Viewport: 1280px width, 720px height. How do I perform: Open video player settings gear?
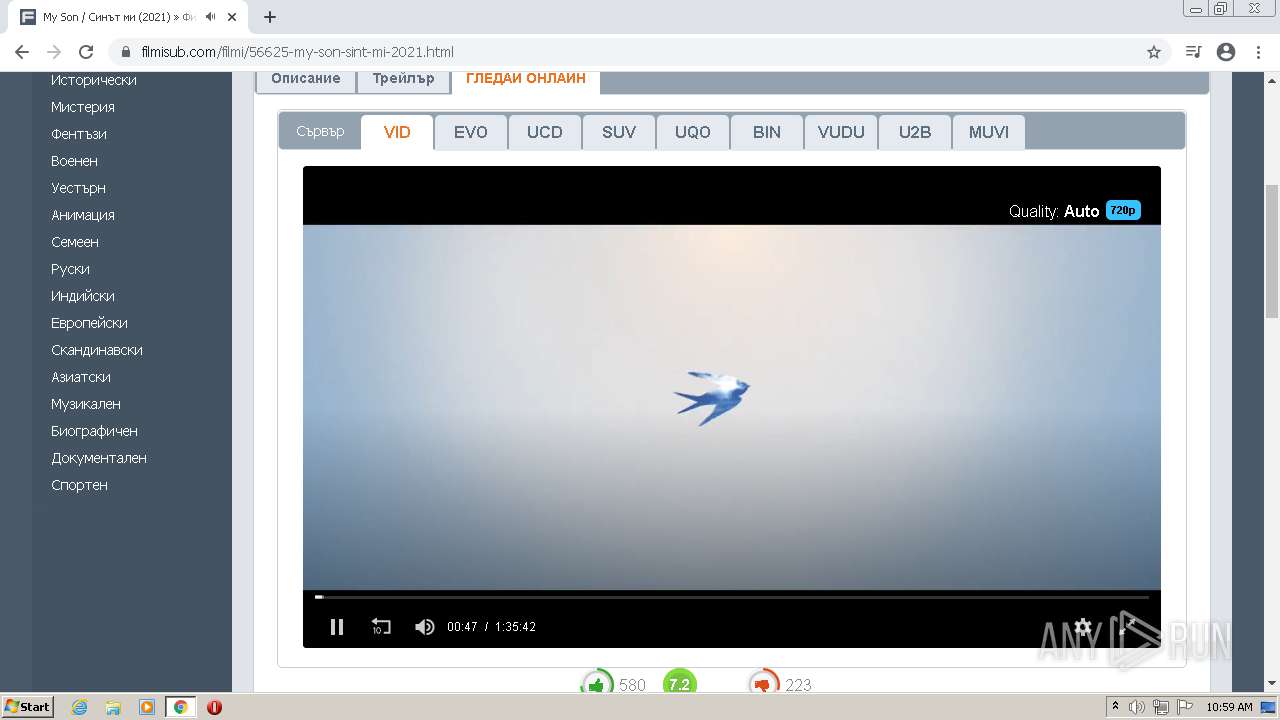coord(1083,627)
